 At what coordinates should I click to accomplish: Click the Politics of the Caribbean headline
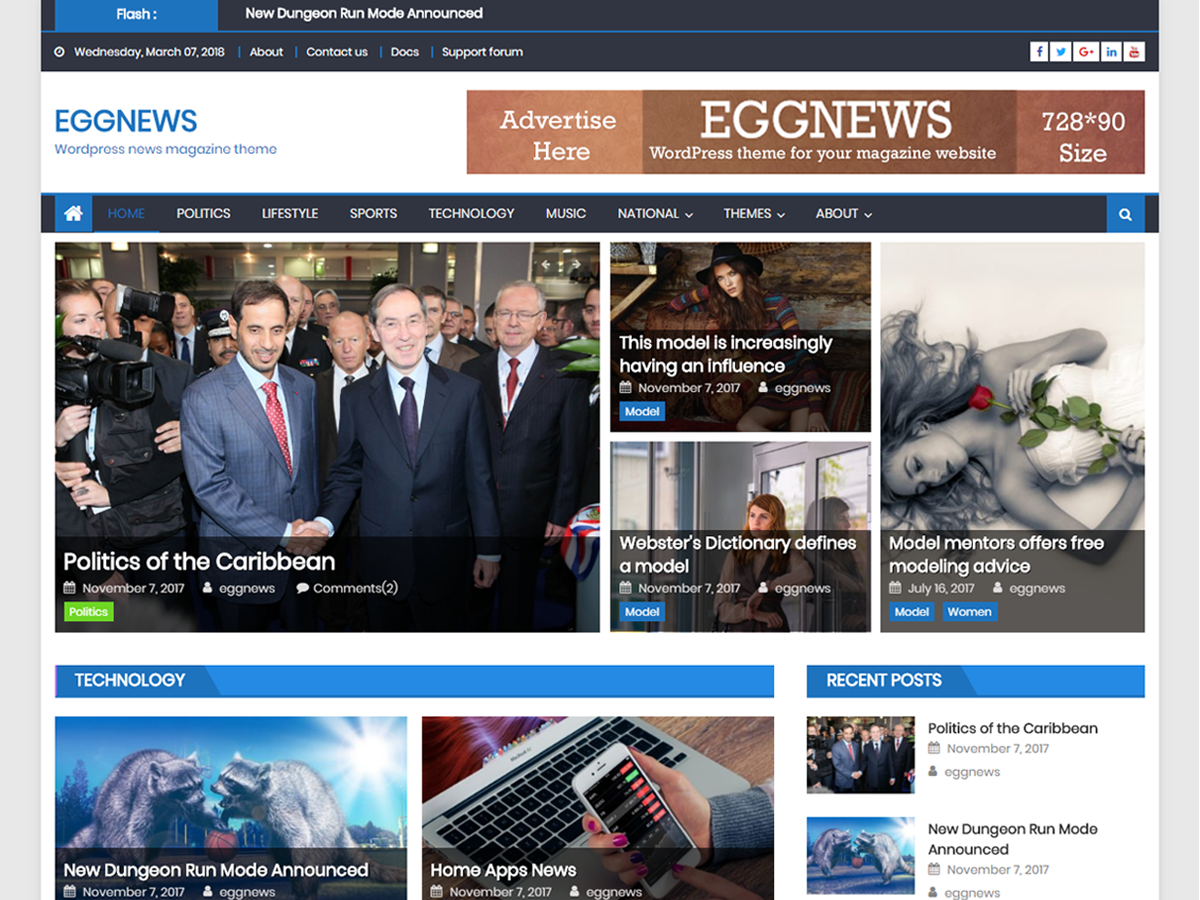(198, 561)
